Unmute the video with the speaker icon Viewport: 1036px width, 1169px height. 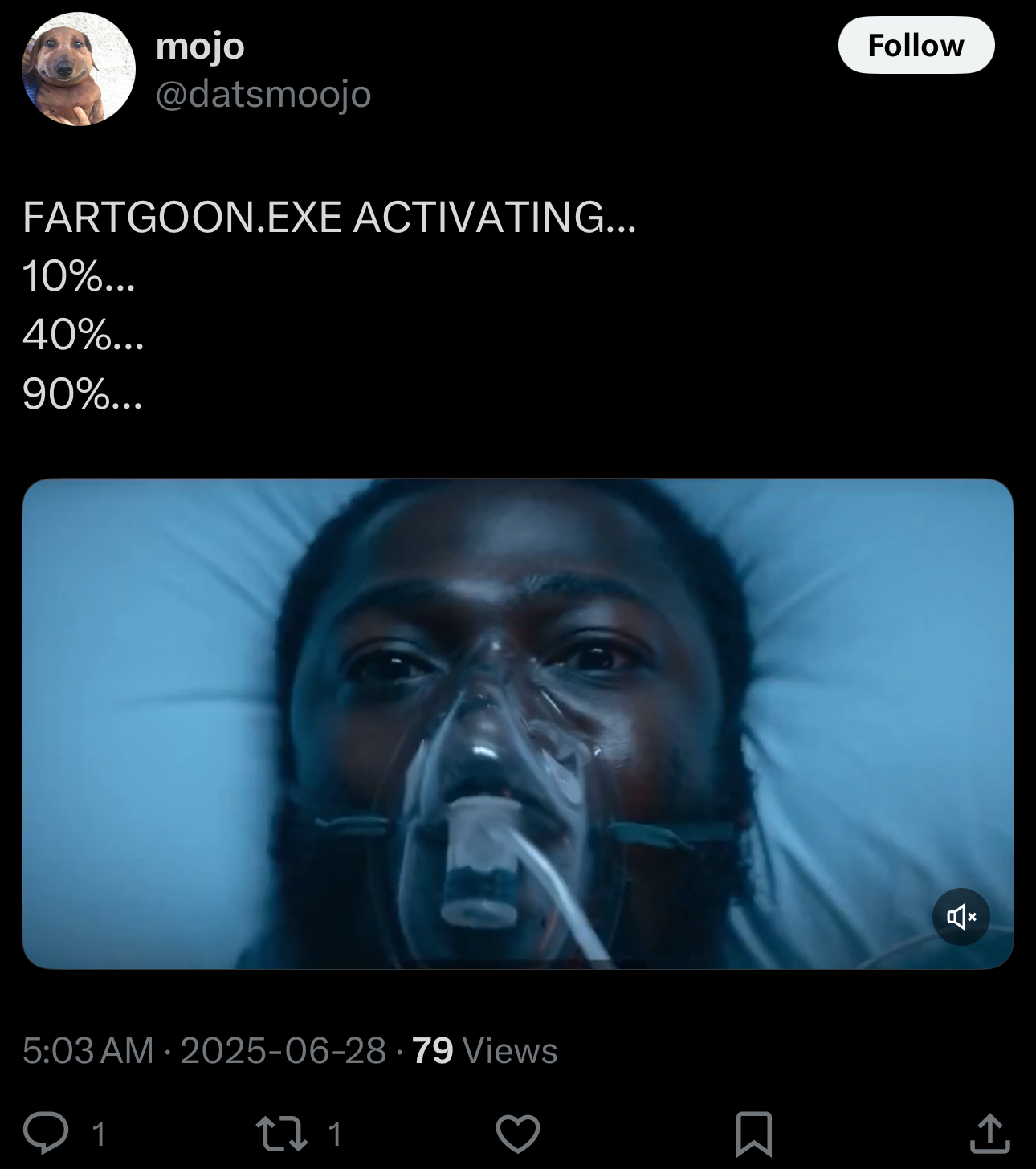click(x=961, y=916)
